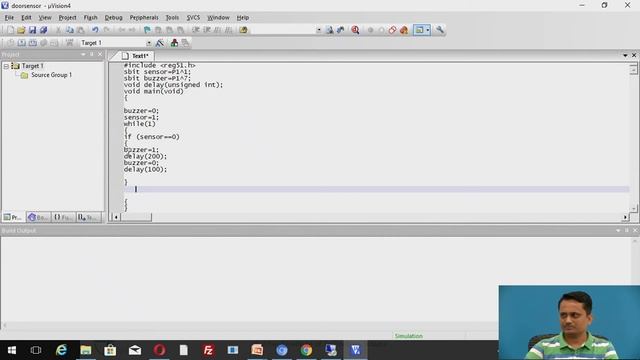The width and height of the screenshot is (640, 360).
Task: Open the Project menu
Action: tap(67, 18)
